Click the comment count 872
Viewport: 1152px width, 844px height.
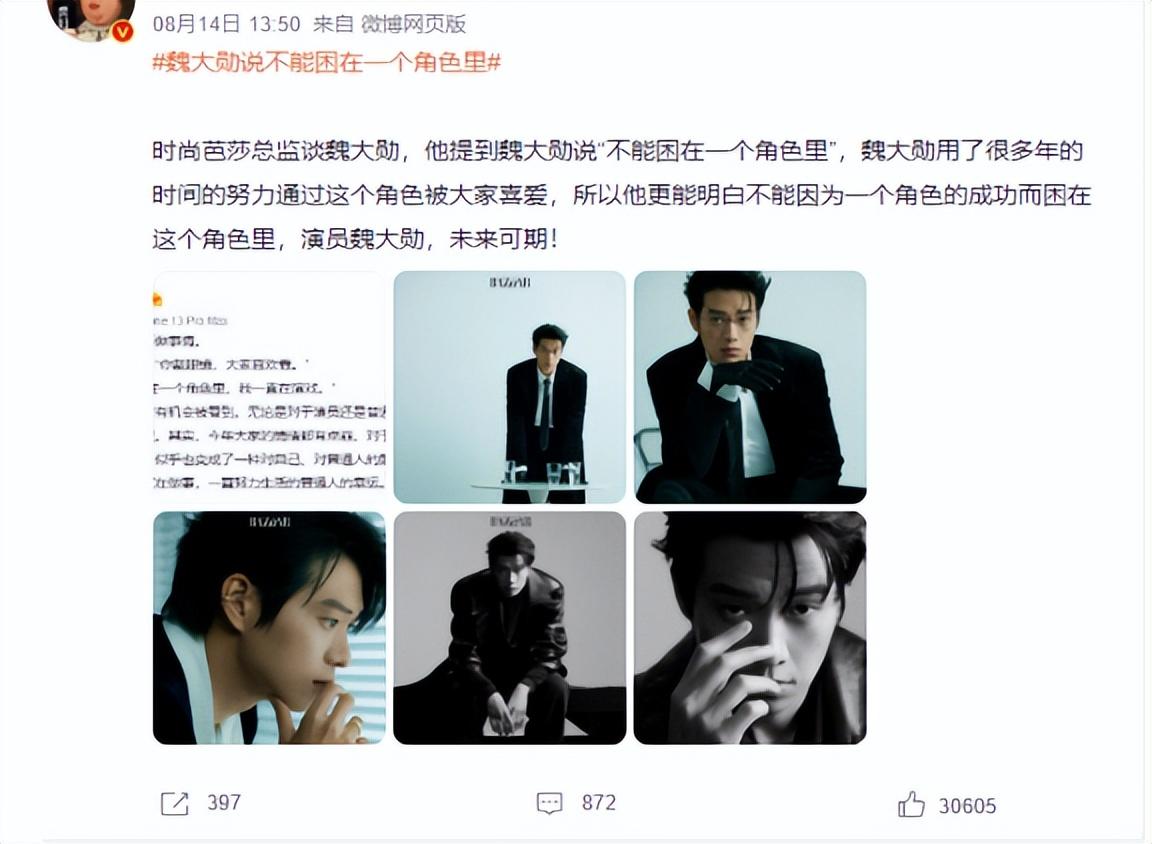point(599,803)
